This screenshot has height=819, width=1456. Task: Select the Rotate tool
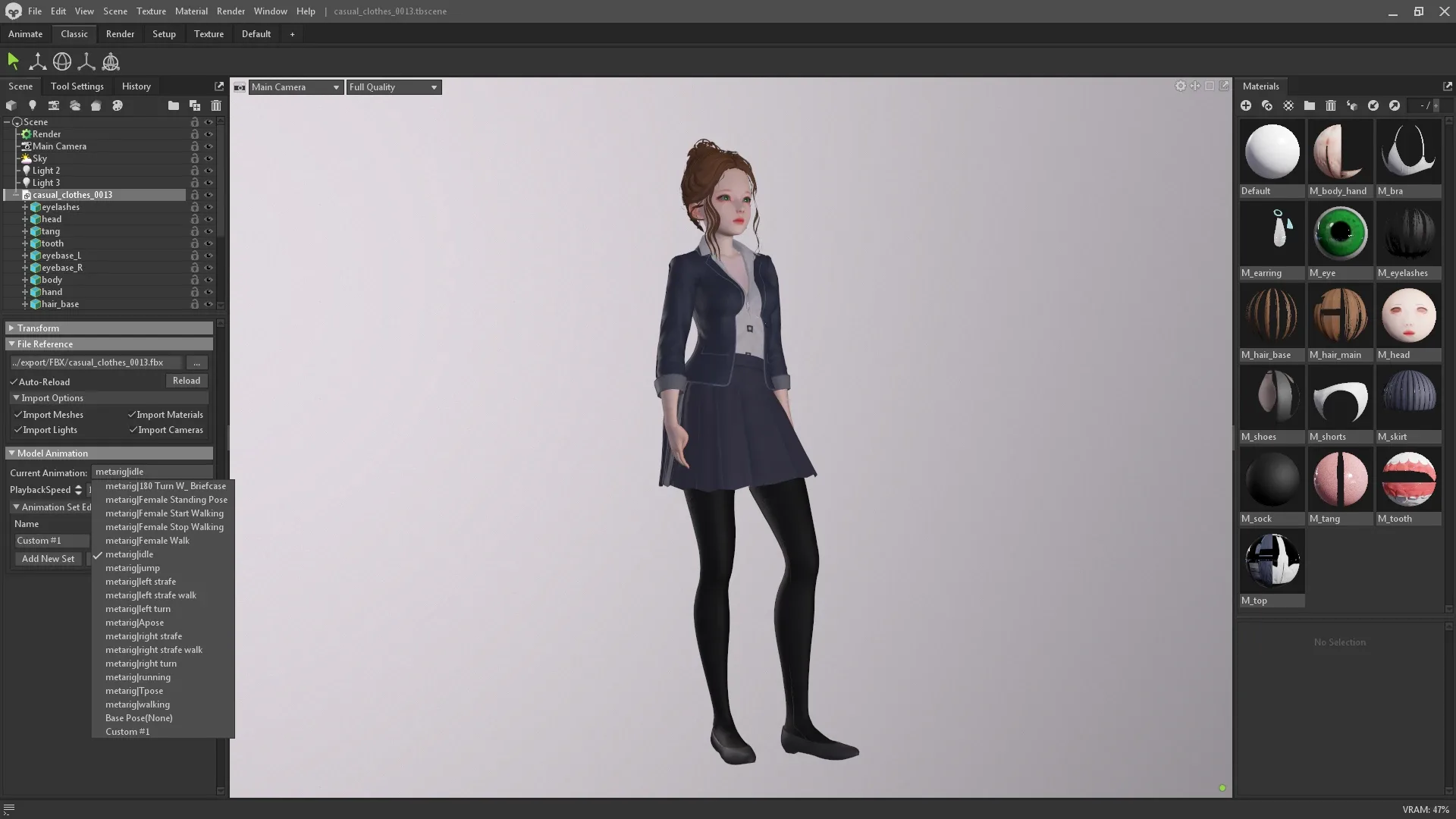[x=61, y=61]
